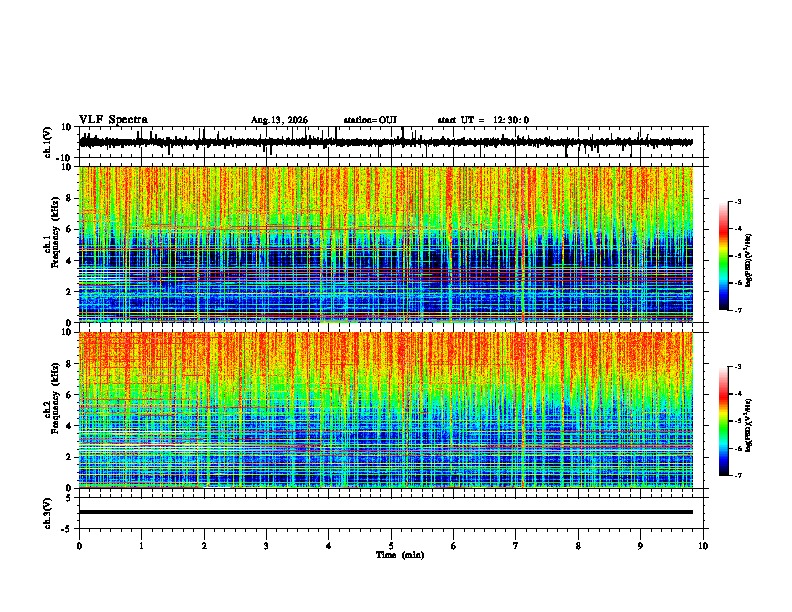Click the "ch.3(V)" axis label

[x=47, y=513]
